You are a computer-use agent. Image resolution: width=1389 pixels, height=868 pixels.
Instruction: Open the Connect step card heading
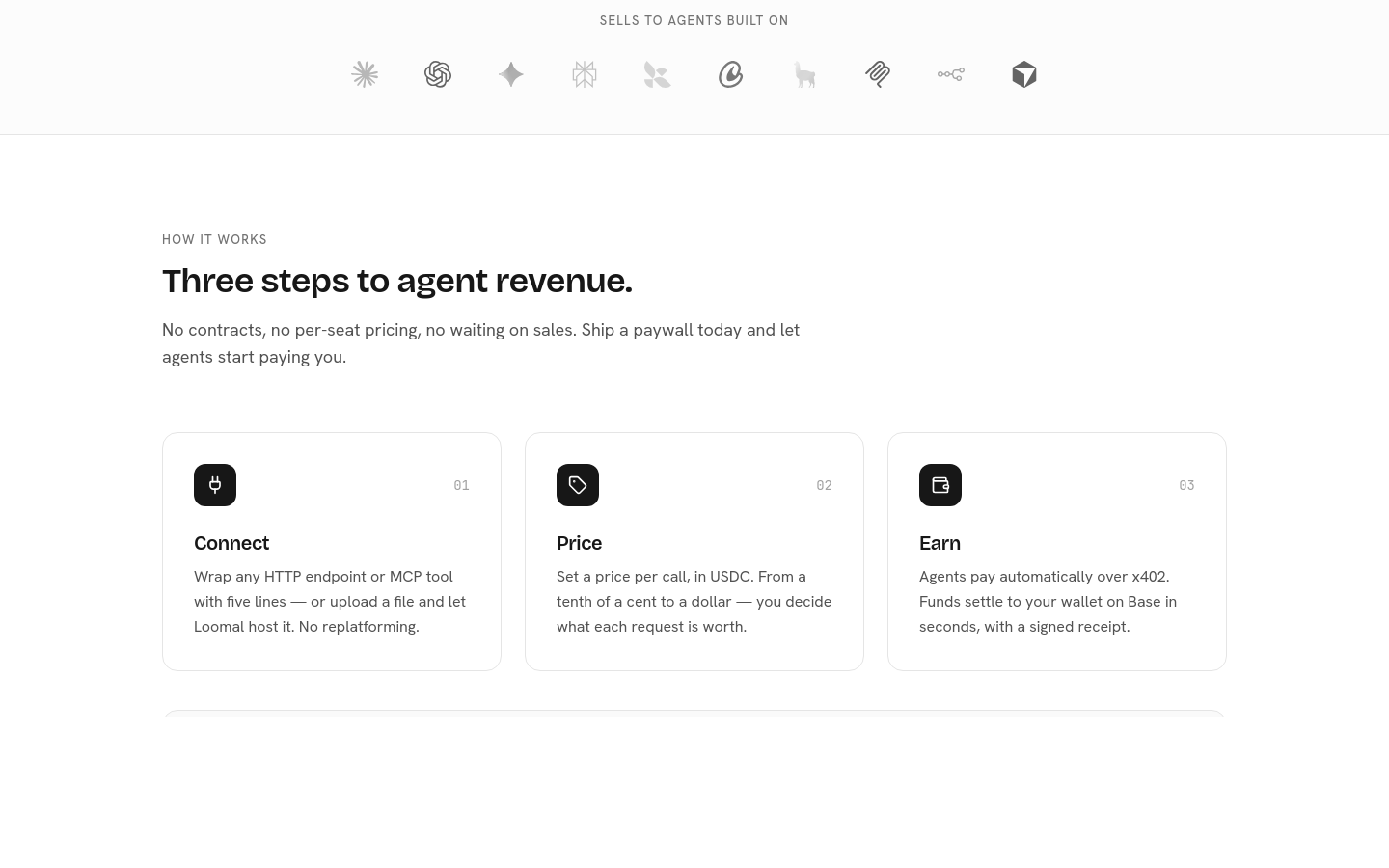(231, 543)
